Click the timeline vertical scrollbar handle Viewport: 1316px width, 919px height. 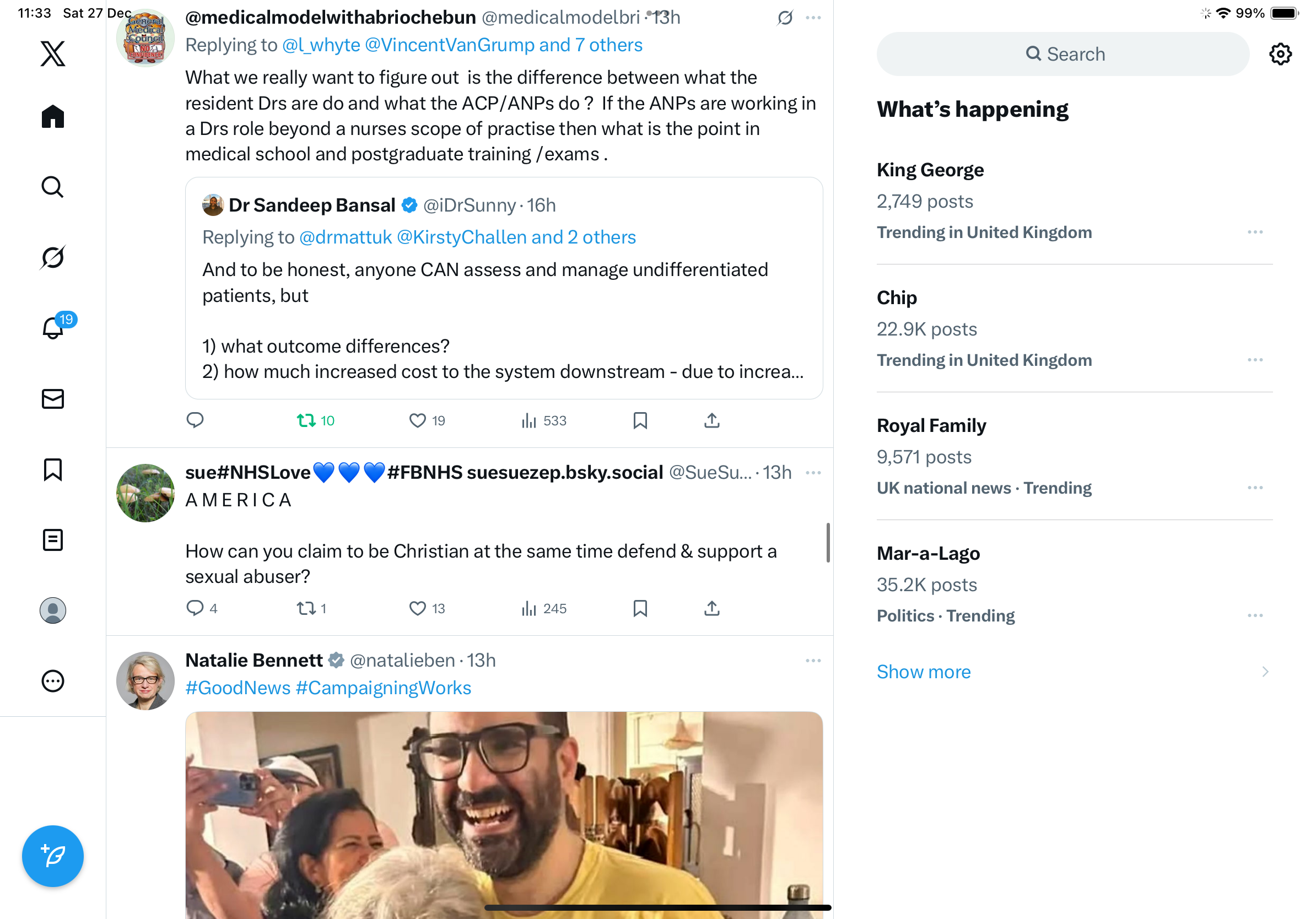(x=828, y=543)
